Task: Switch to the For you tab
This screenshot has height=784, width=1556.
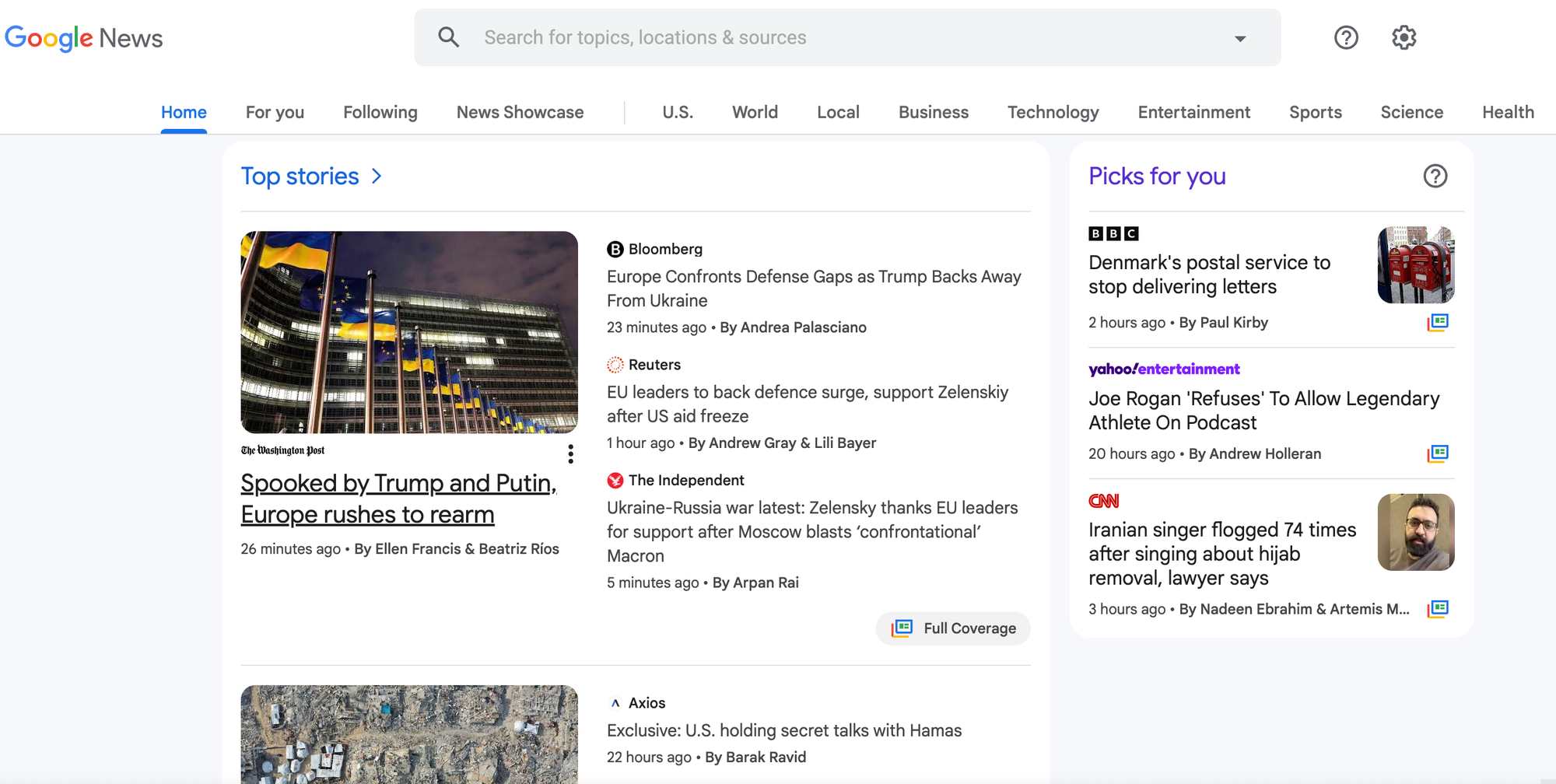Action: point(275,112)
